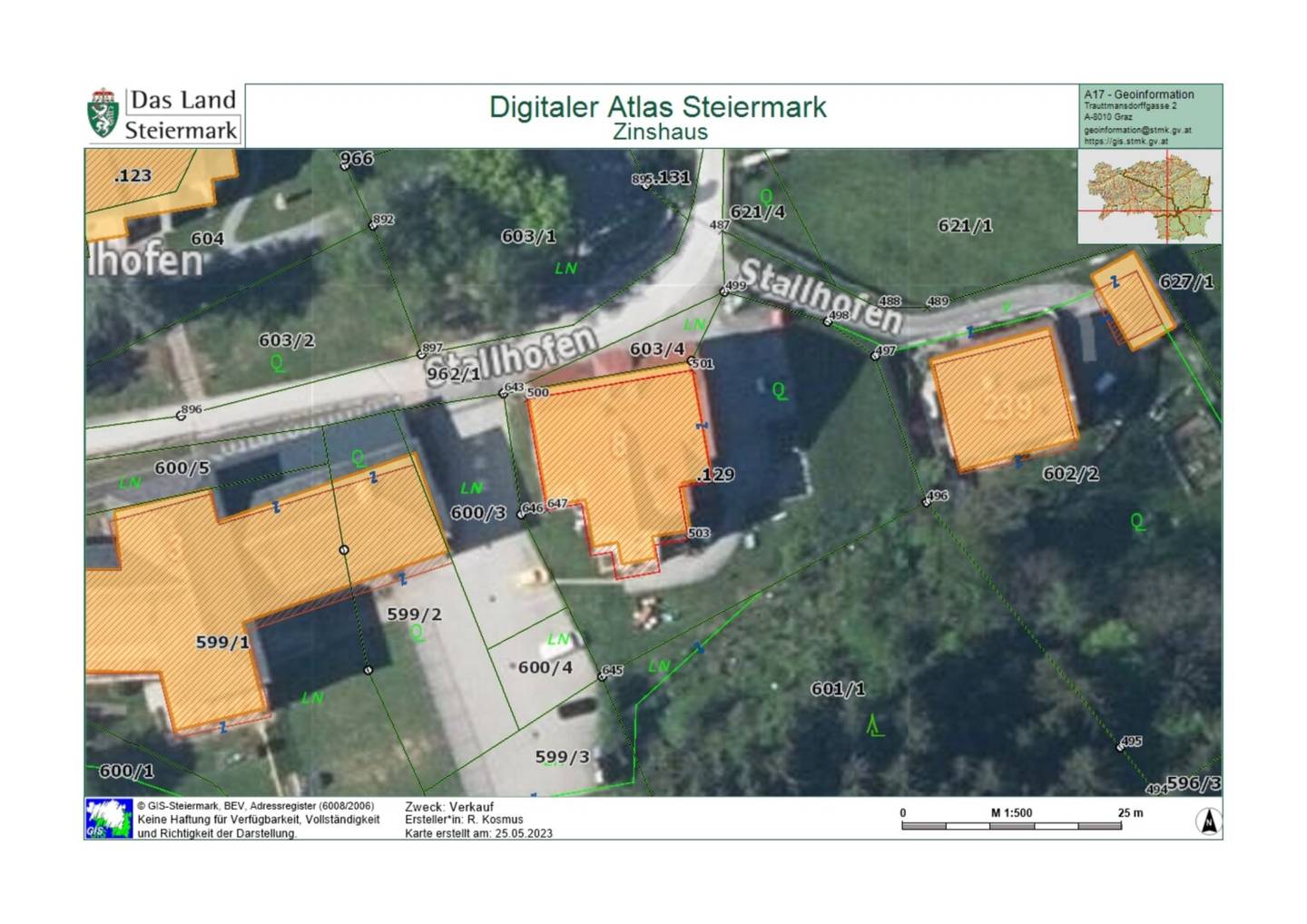Click the forest symbol near parcel 601/1
This screenshot has height=924, width=1307.
tap(874, 725)
